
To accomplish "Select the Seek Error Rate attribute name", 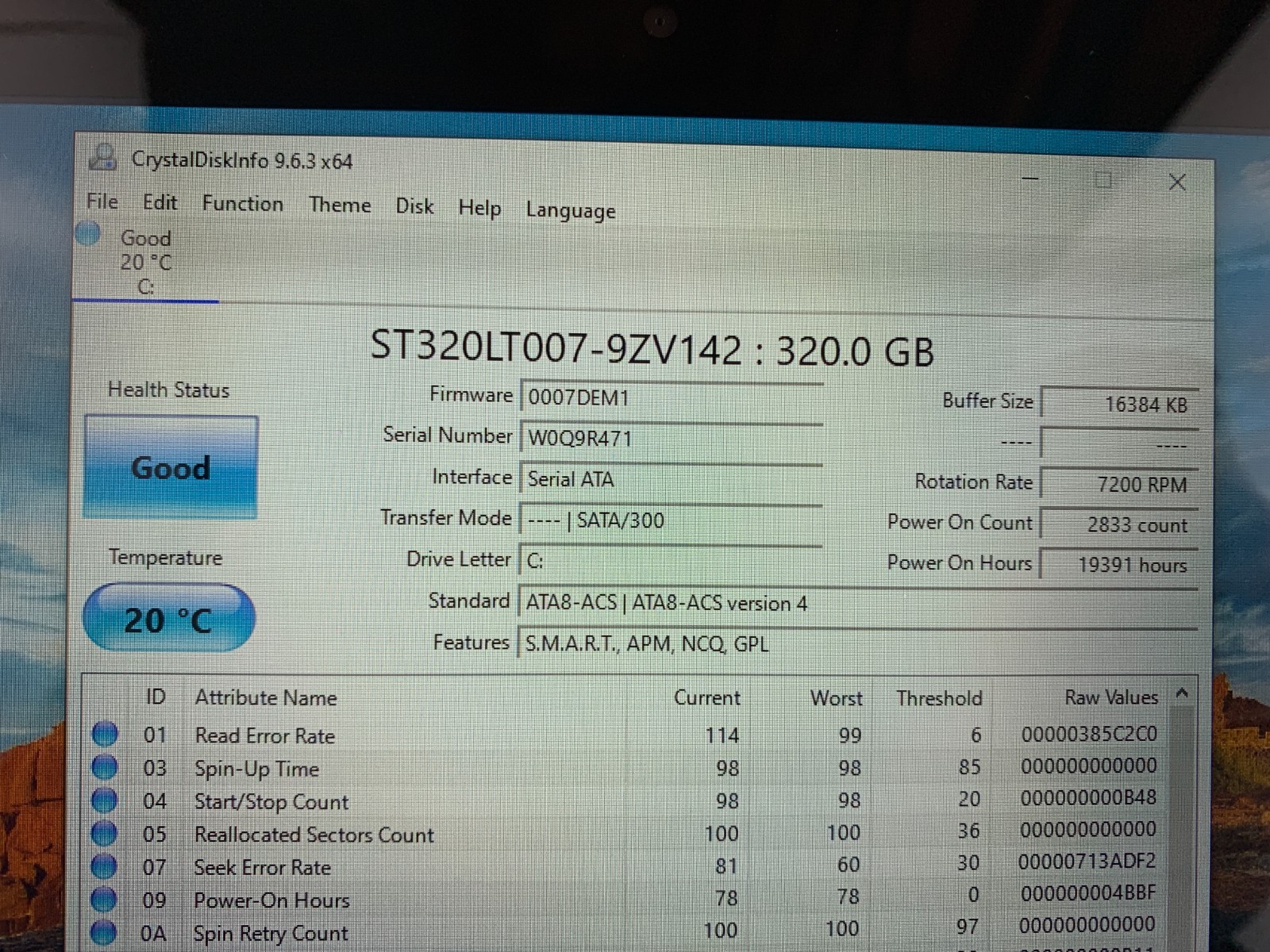I will point(262,868).
